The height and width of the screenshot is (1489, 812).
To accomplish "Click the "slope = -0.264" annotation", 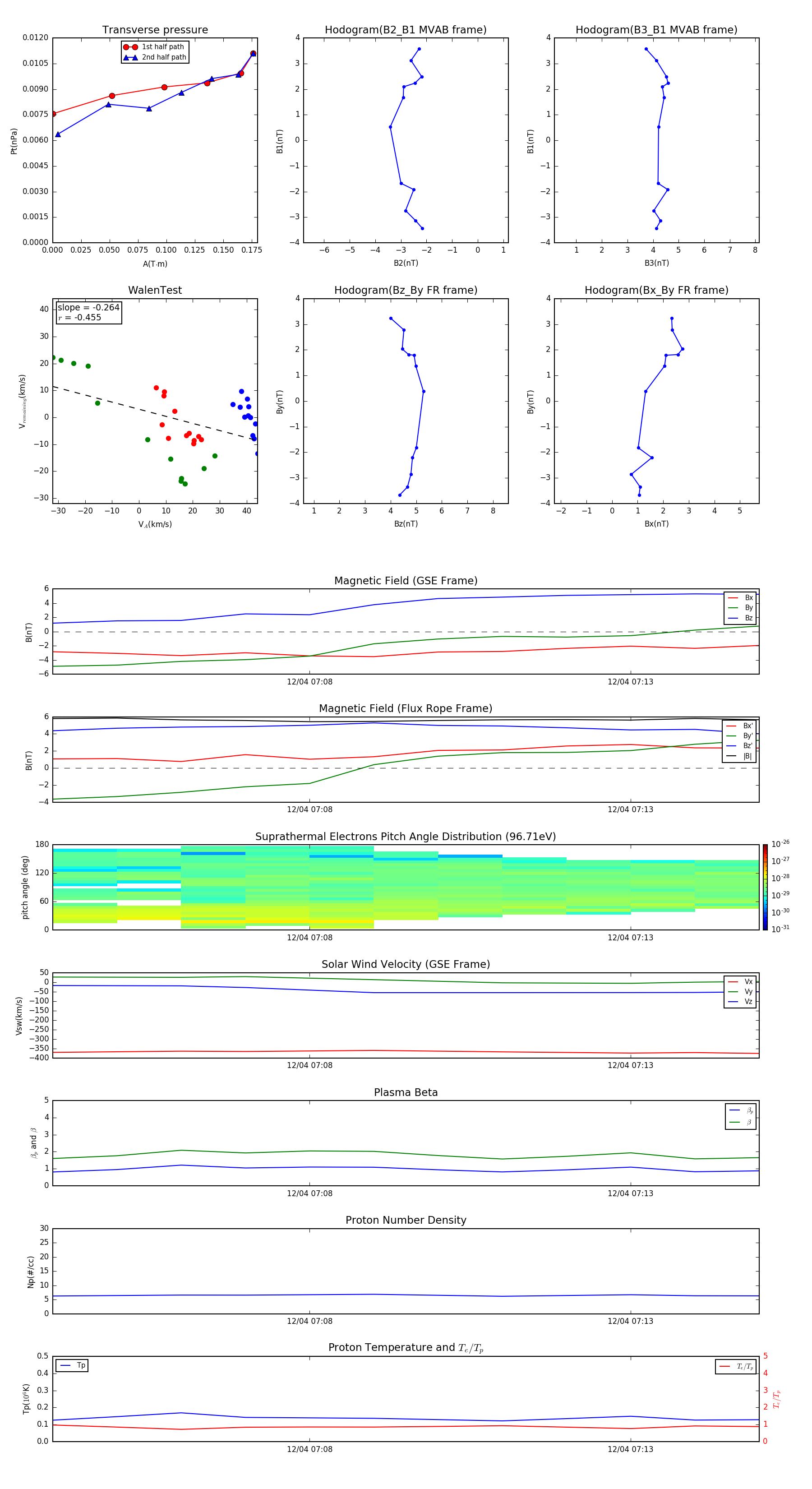I will [x=88, y=308].
